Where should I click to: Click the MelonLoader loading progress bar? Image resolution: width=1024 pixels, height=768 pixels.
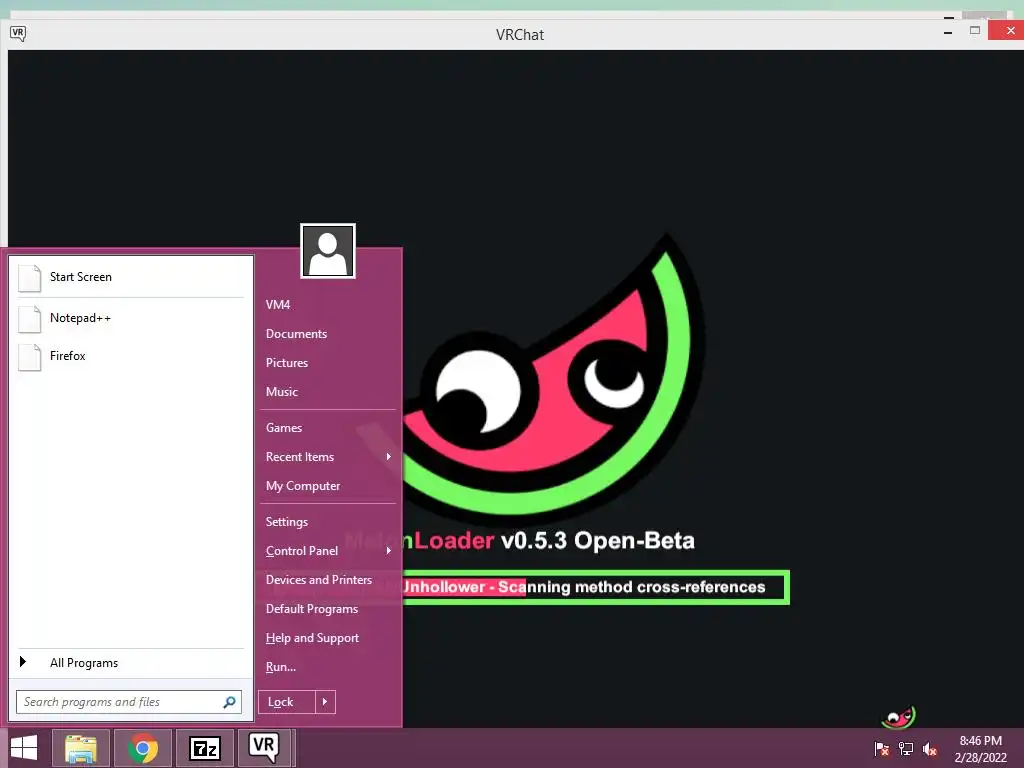[594, 587]
